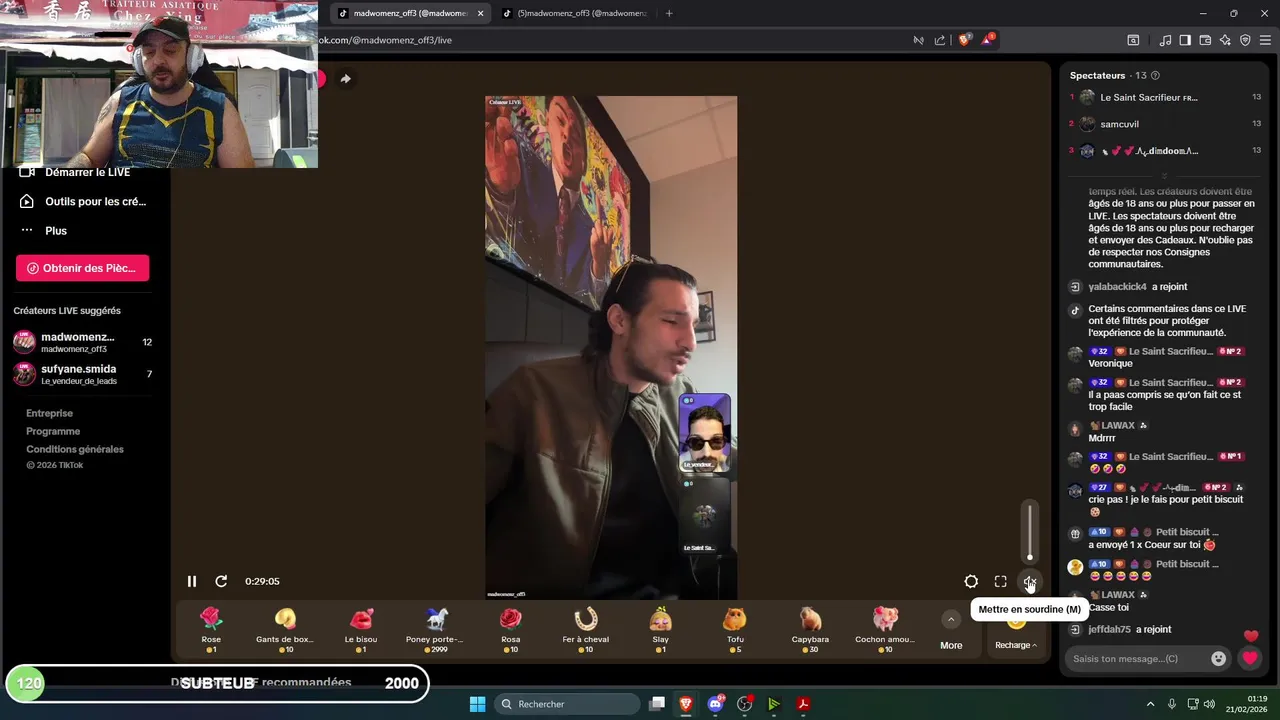Send the Capybara gift
The width and height of the screenshot is (1280, 720).
click(810, 629)
